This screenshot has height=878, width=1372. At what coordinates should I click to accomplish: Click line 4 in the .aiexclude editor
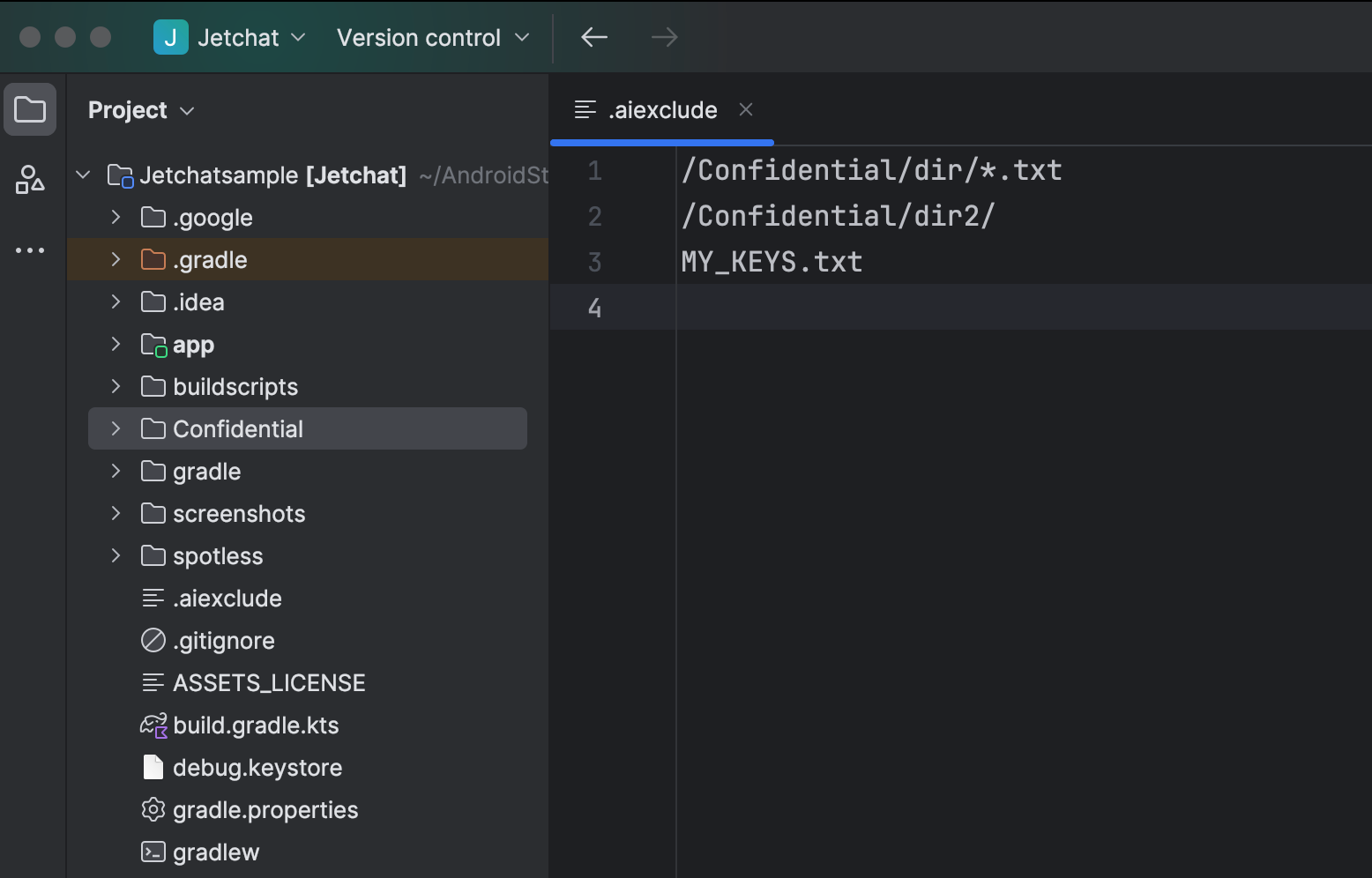(x=794, y=307)
